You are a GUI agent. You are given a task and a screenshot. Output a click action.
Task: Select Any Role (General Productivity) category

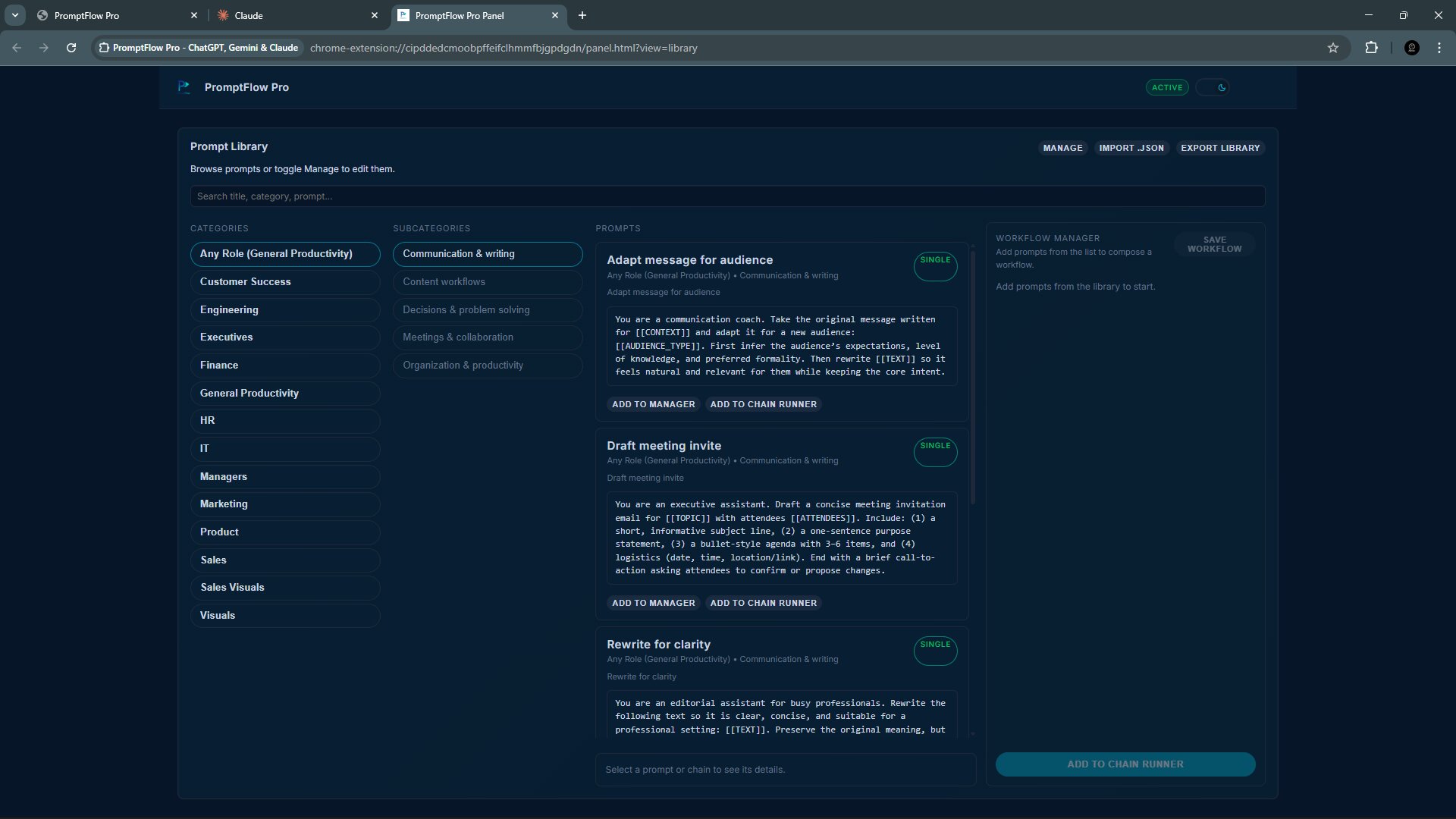(285, 254)
